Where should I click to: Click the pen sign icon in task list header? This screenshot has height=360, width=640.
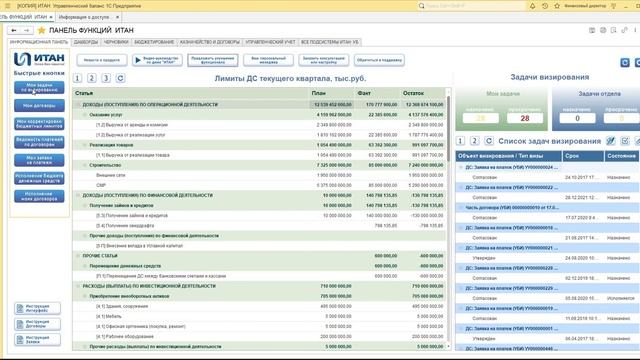(611, 141)
